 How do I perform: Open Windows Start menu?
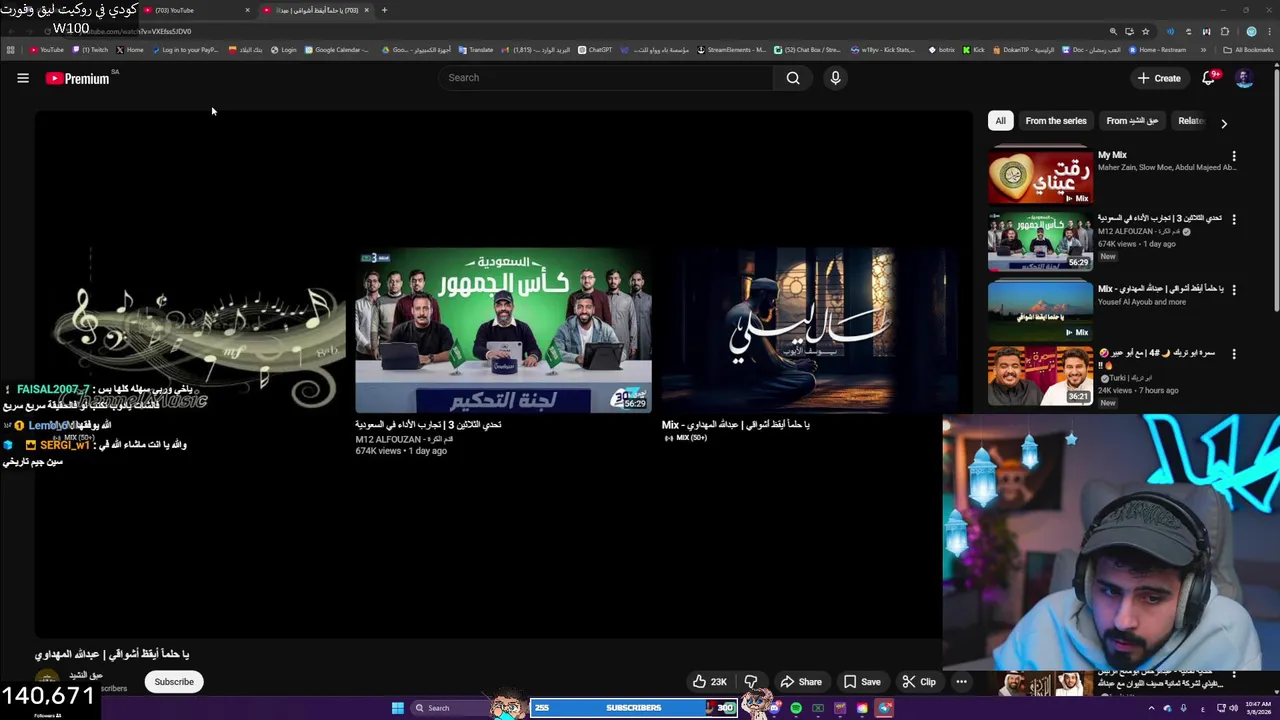[x=397, y=708]
